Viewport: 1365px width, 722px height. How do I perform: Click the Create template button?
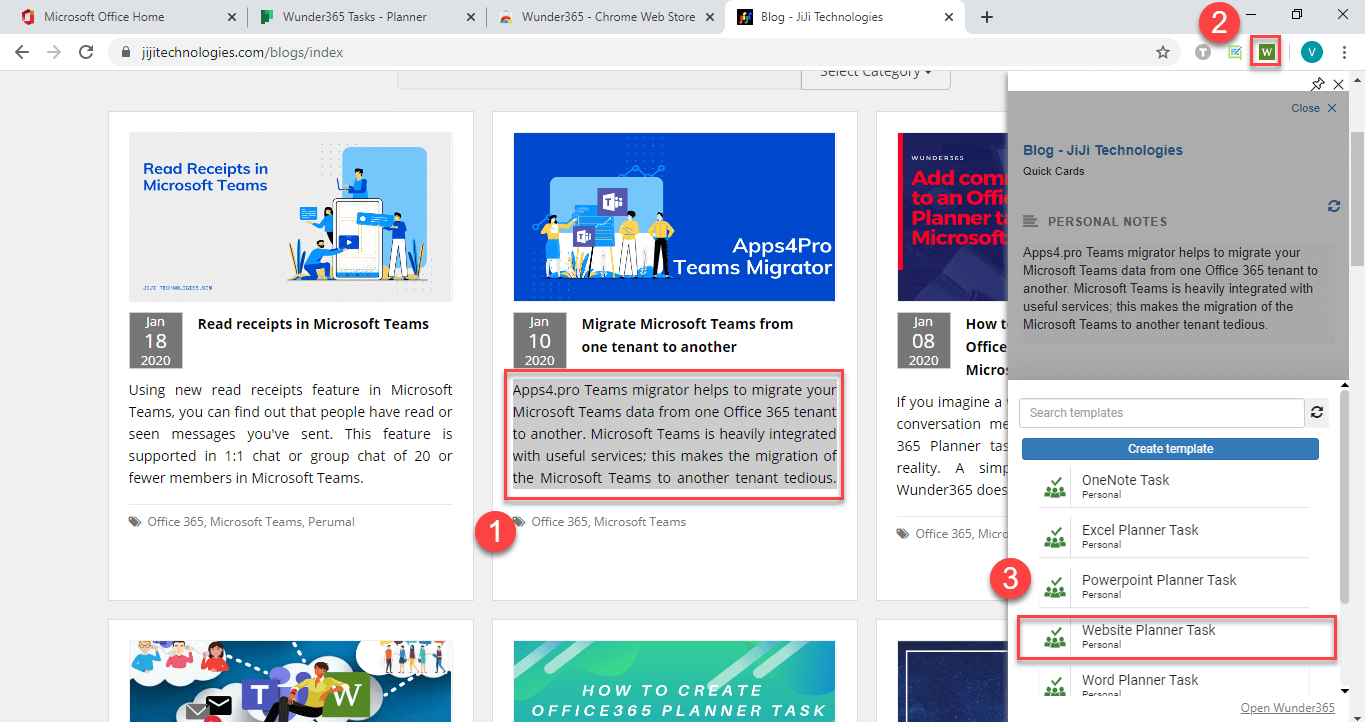tap(1170, 449)
